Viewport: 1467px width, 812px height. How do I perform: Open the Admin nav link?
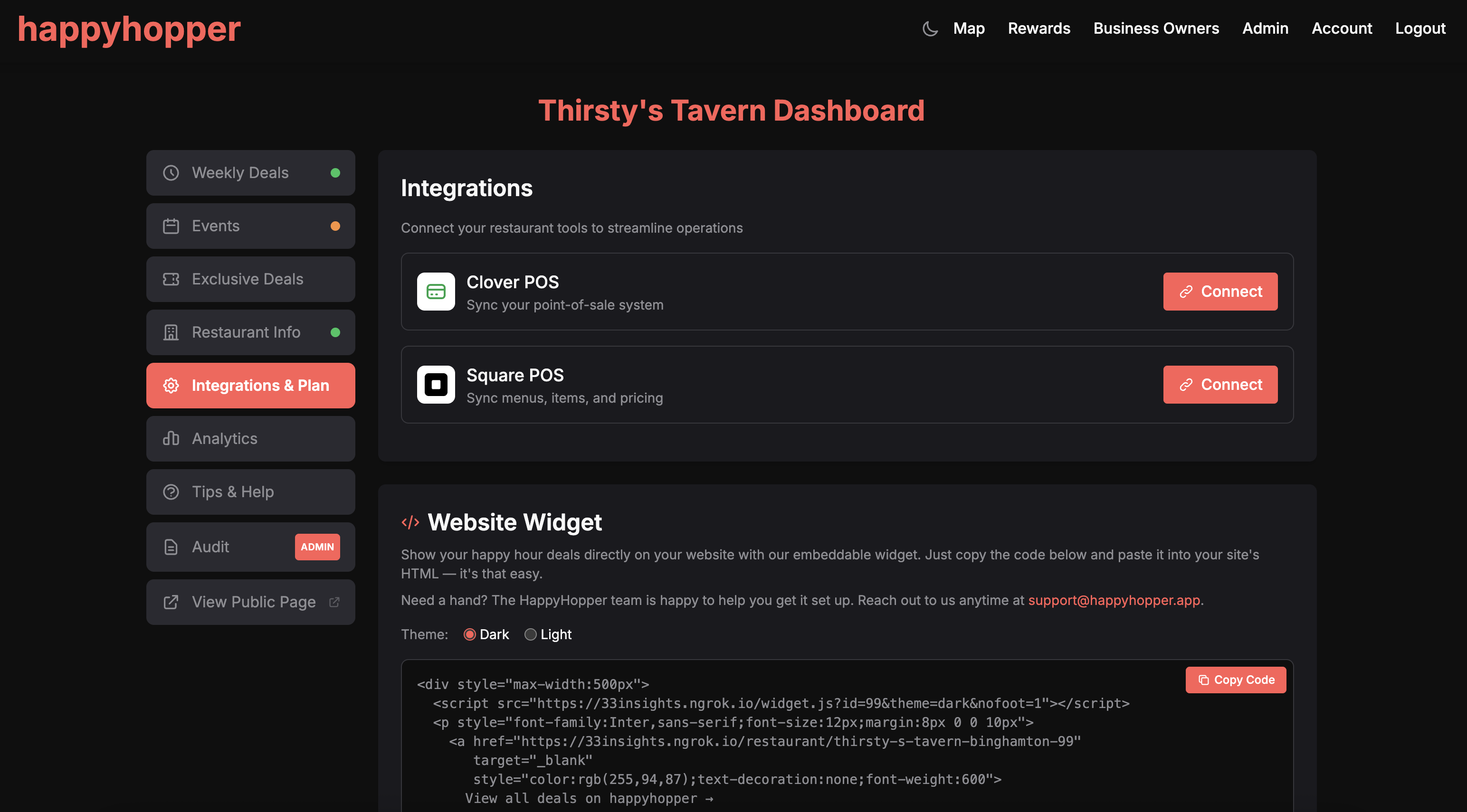coord(1265,28)
